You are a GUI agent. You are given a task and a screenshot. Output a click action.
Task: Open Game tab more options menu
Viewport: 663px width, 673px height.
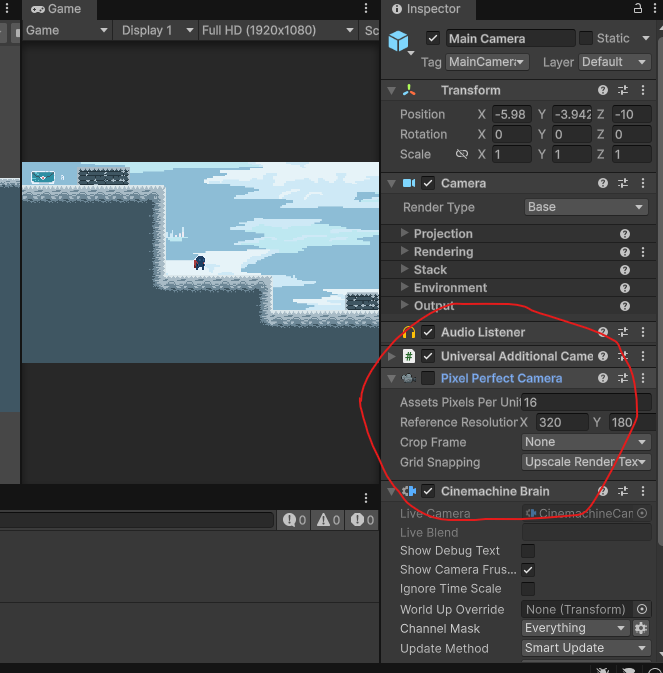tap(366, 8)
